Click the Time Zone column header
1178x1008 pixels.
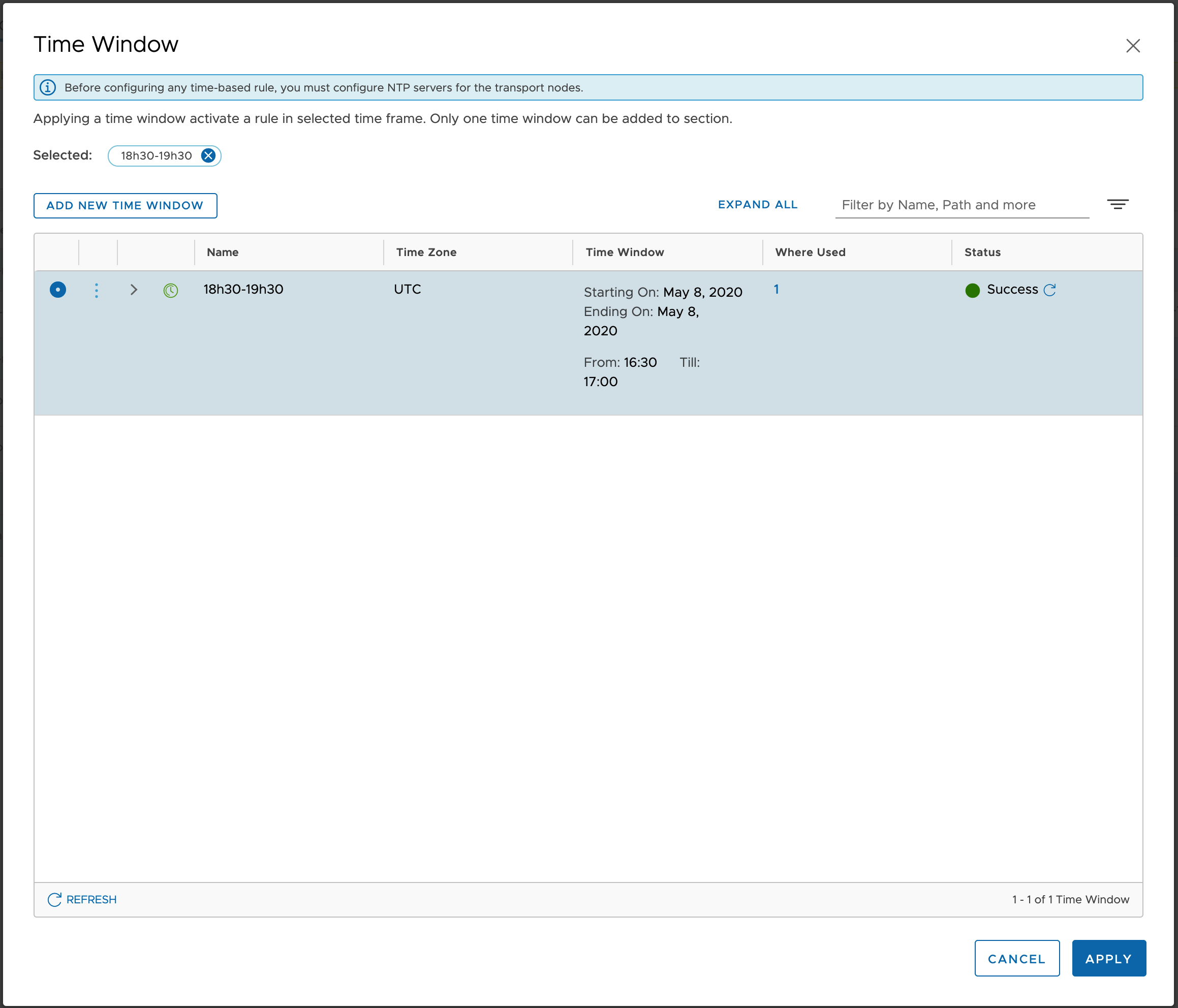426,253
